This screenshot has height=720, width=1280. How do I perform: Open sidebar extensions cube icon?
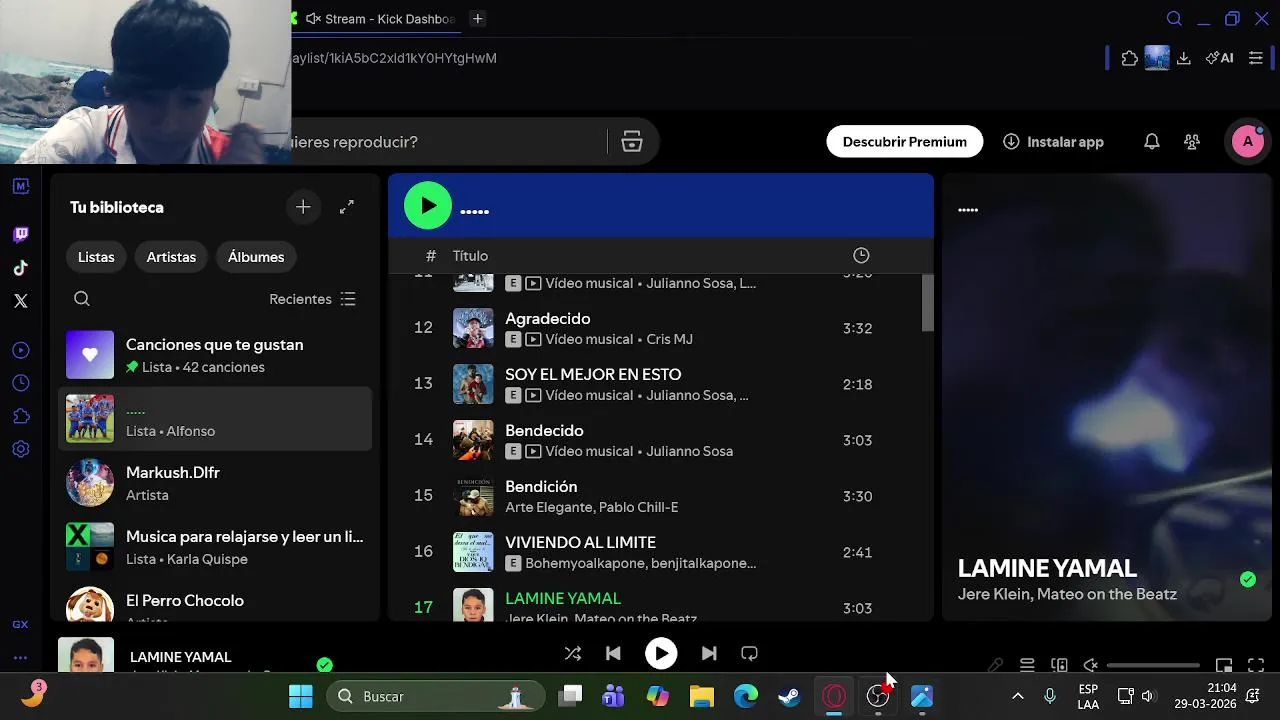(20, 416)
